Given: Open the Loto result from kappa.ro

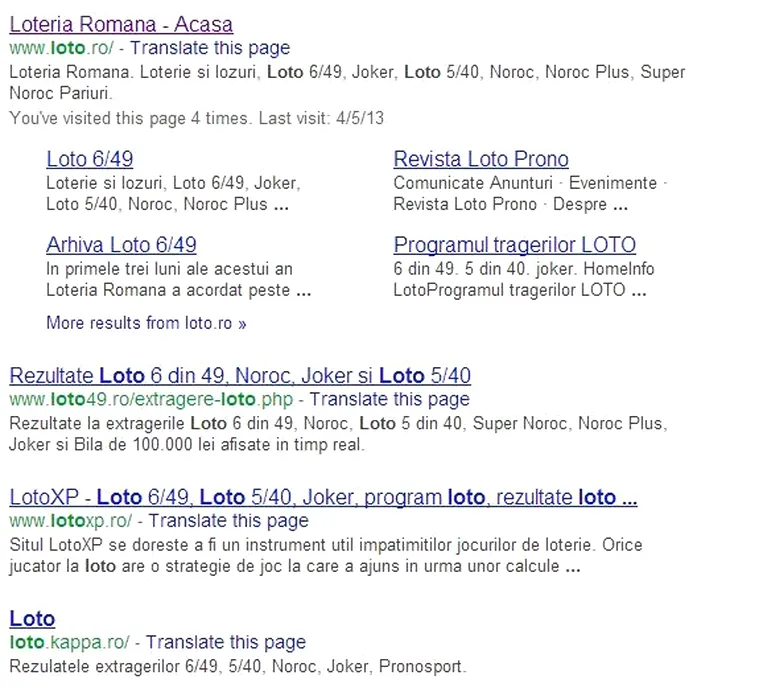Looking at the screenshot, I should click(x=32, y=618).
